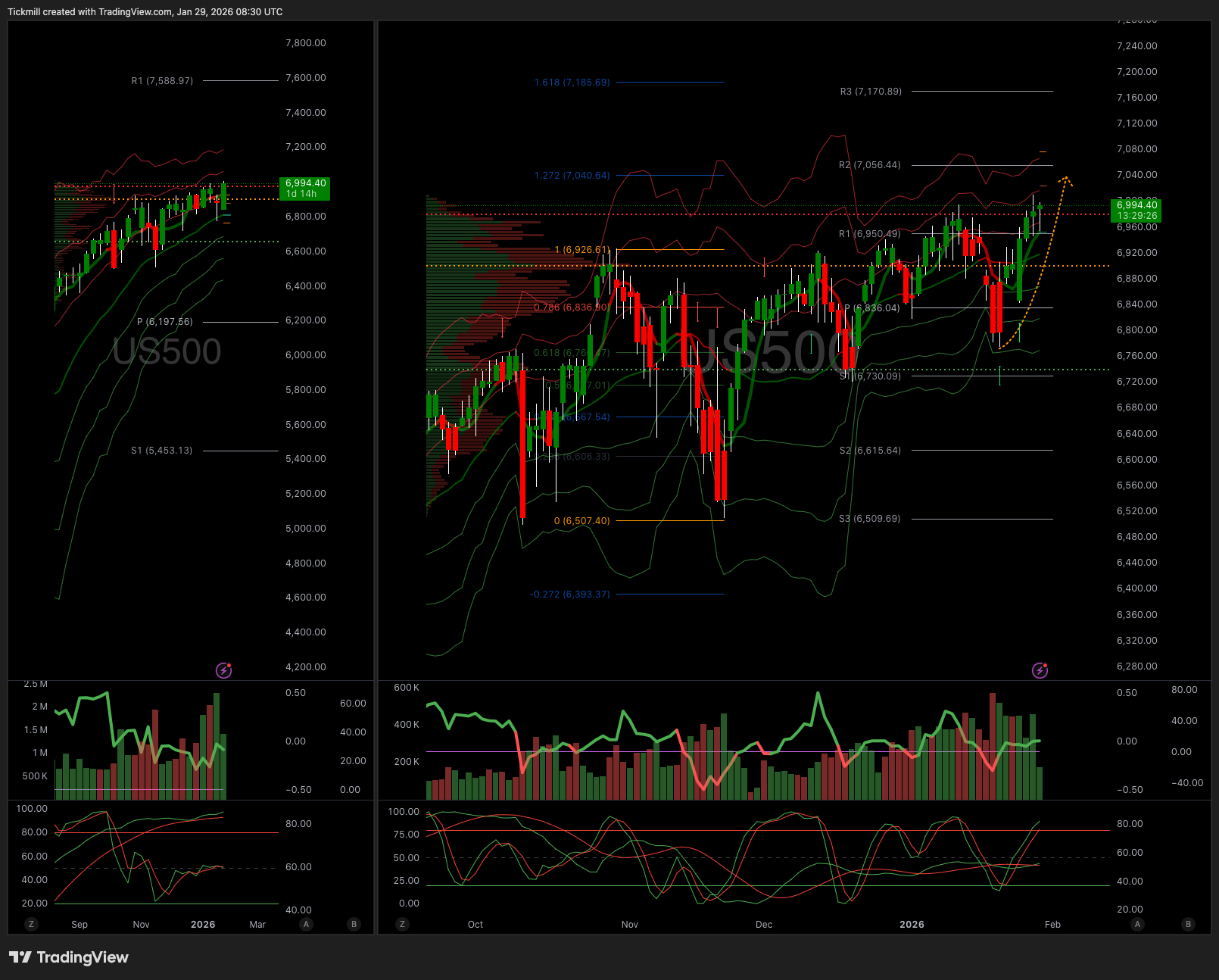Toggle the A auto-scale button on right chart
The image size is (1219, 980).
pyautogui.click(x=1136, y=924)
